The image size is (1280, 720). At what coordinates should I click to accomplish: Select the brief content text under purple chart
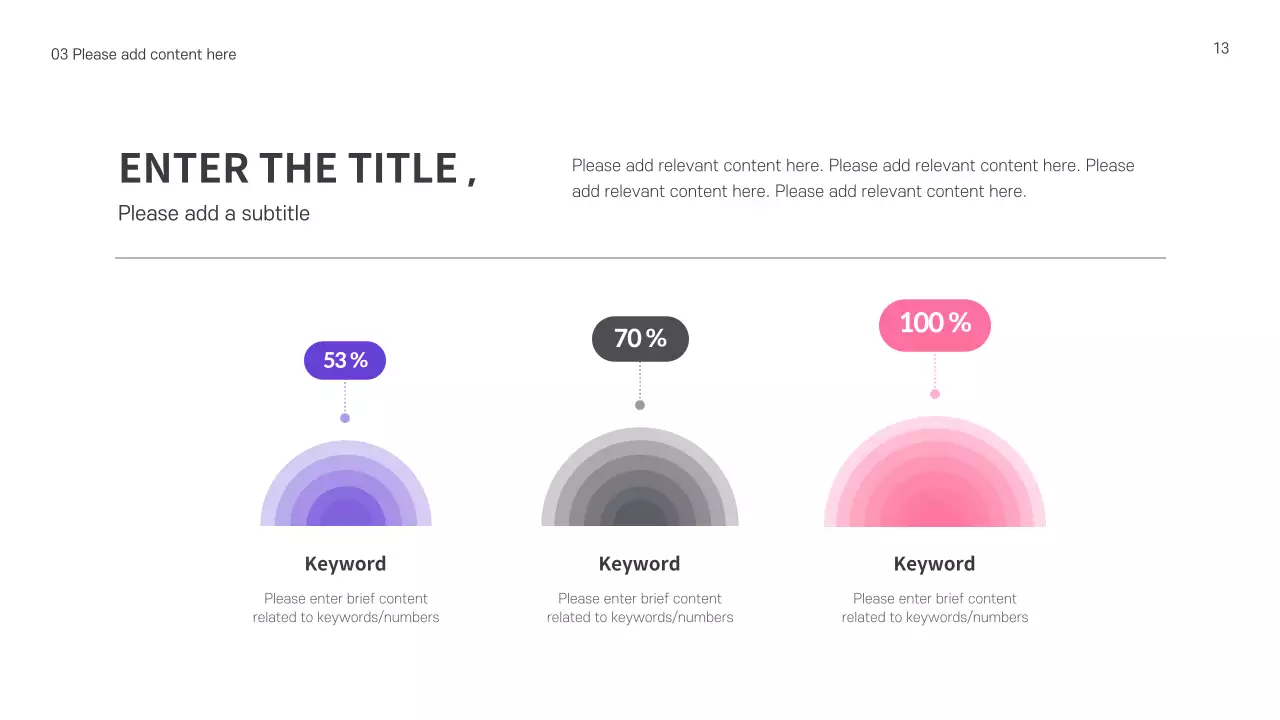pos(346,608)
